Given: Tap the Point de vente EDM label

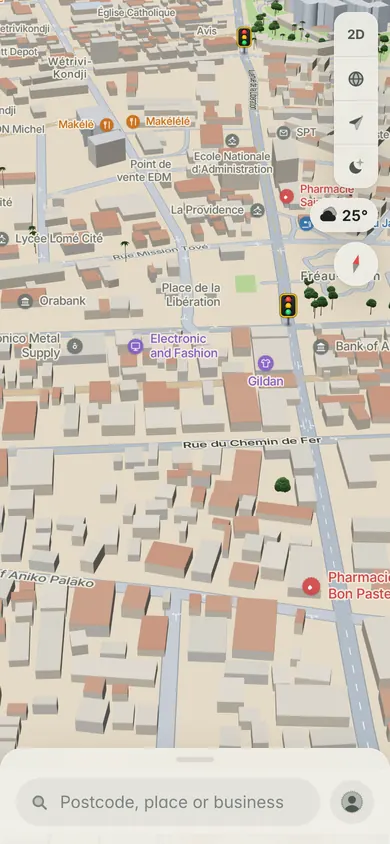Looking at the screenshot, I should [x=145, y=170].
